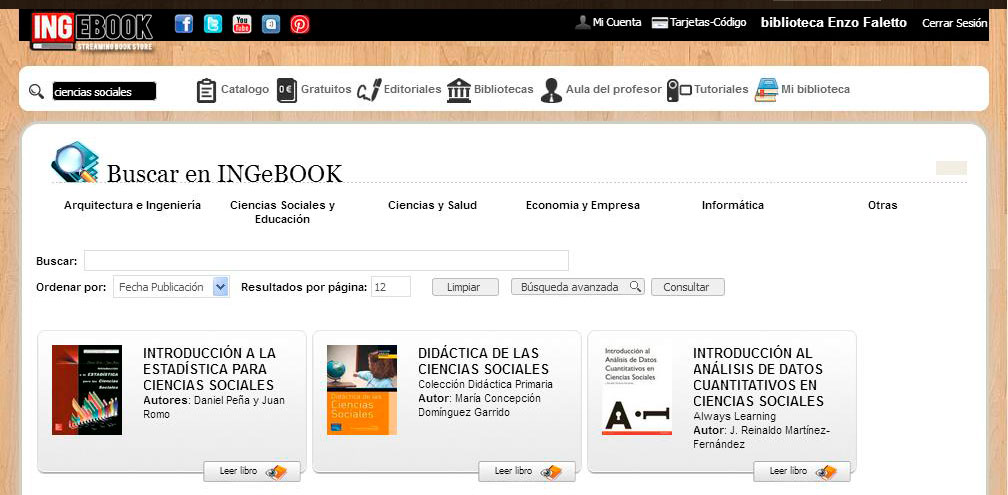
Task: Open the Facebook social icon
Action: tap(184, 24)
